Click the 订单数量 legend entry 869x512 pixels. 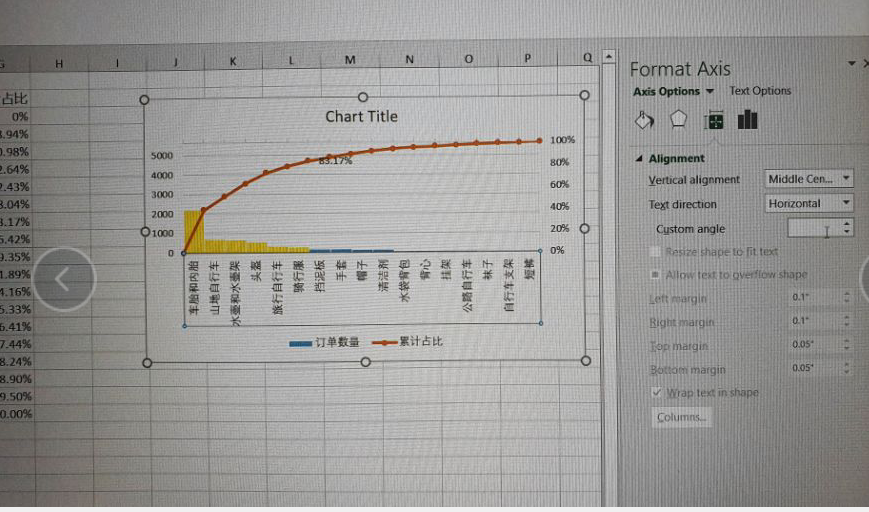pyautogui.click(x=324, y=343)
